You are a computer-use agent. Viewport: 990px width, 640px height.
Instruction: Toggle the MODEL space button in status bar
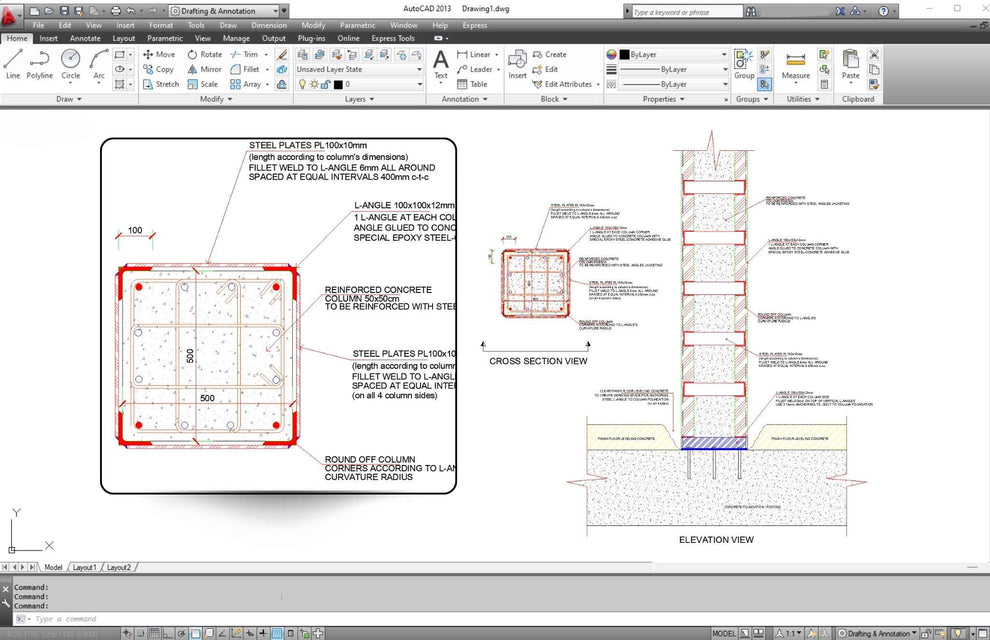tap(724, 633)
